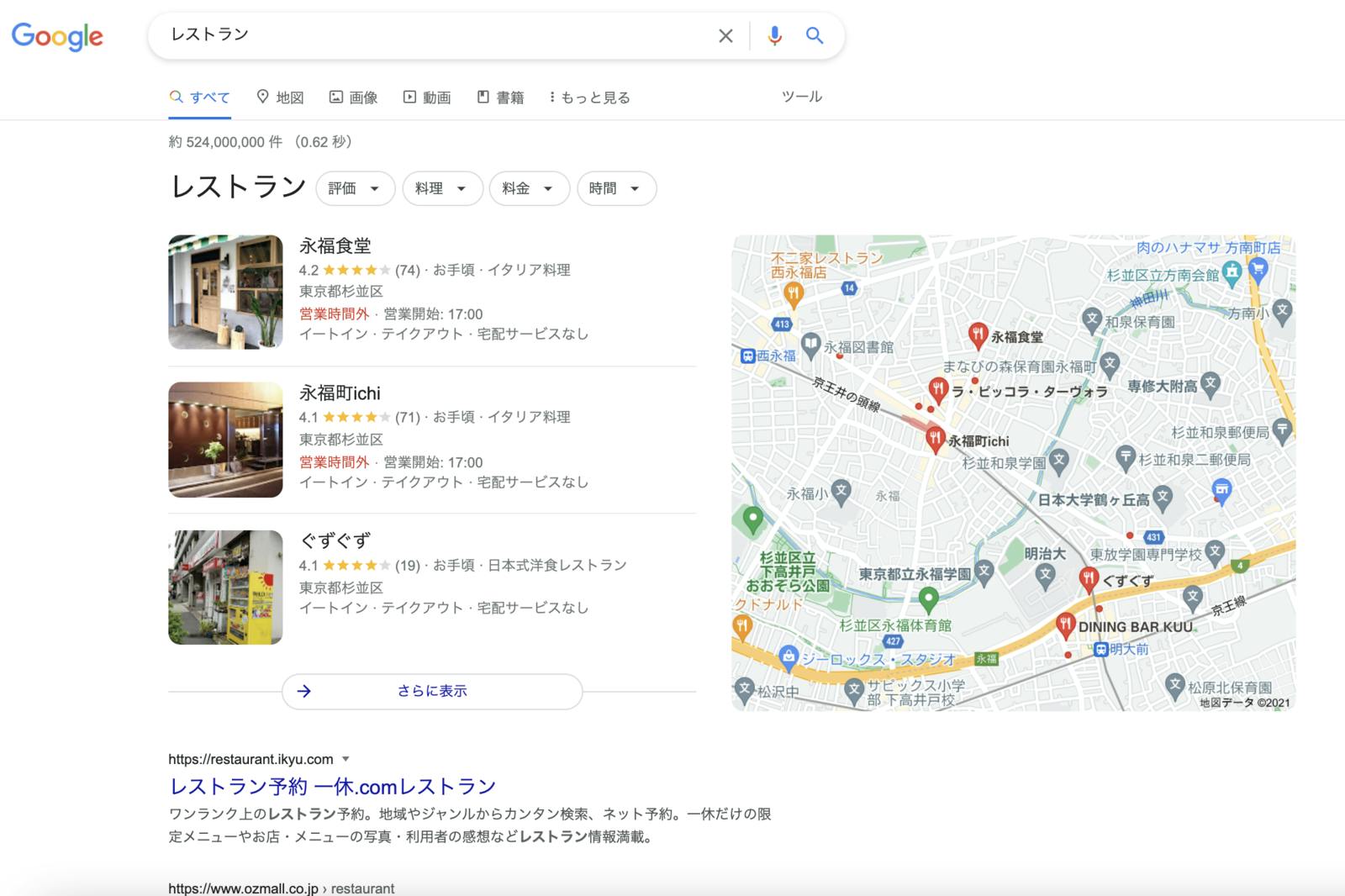This screenshot has height=896, width=1345.
Task: Click the 永福町ichi red map pin
Action: [x=935, y=439]
